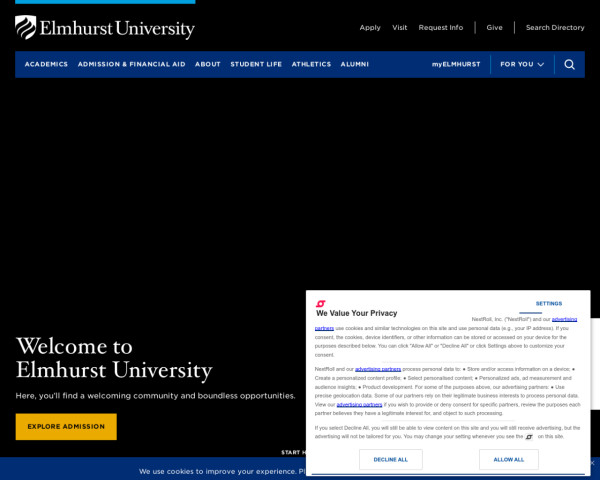Click the NextRoll logo in privacy popup
This screenshot has width=600, height=480.
click(320, 304)
